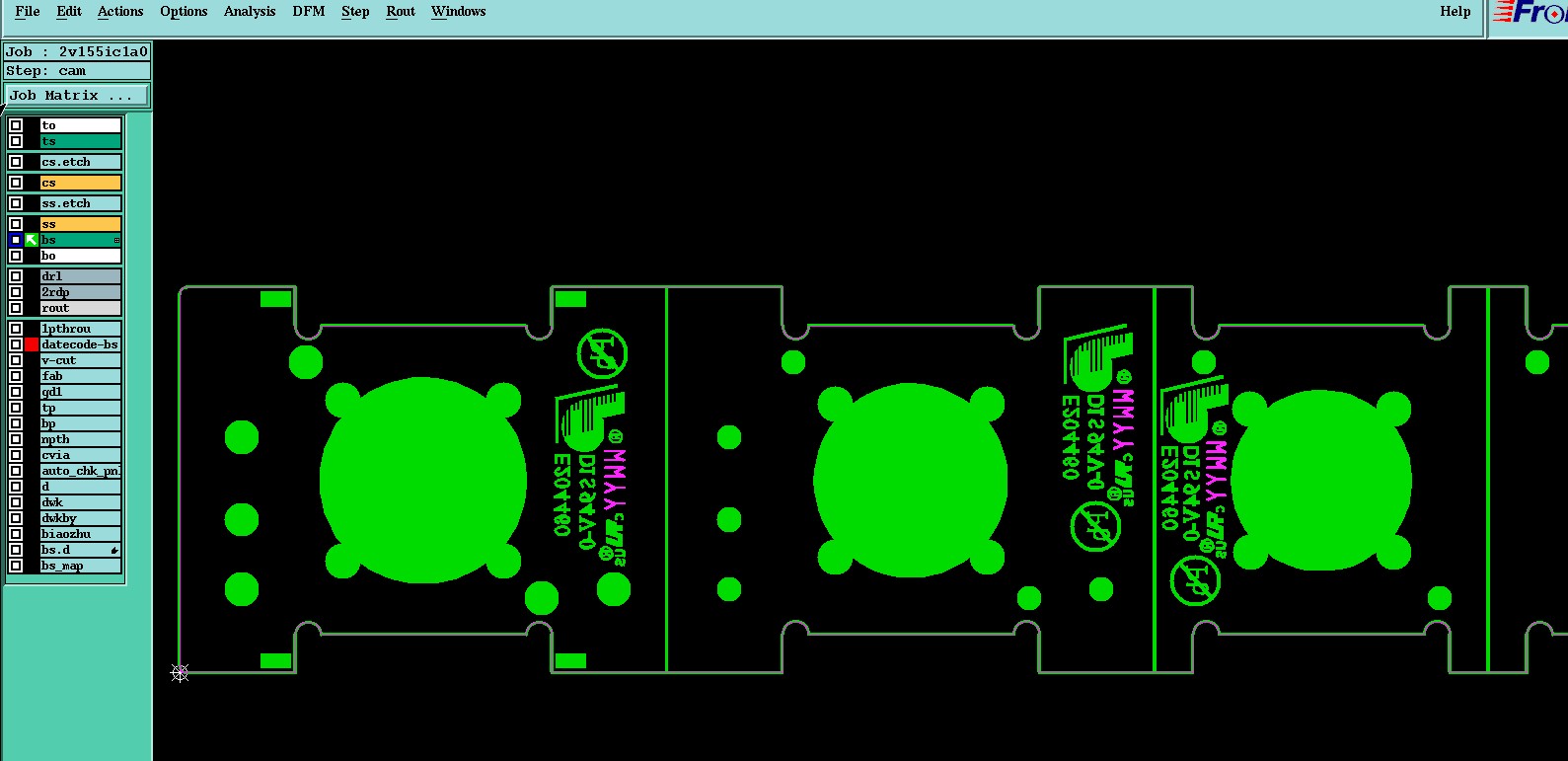Toggle the bo layer checkbox
This screenshot has height=761, width=1568.
tap(16, 256)
